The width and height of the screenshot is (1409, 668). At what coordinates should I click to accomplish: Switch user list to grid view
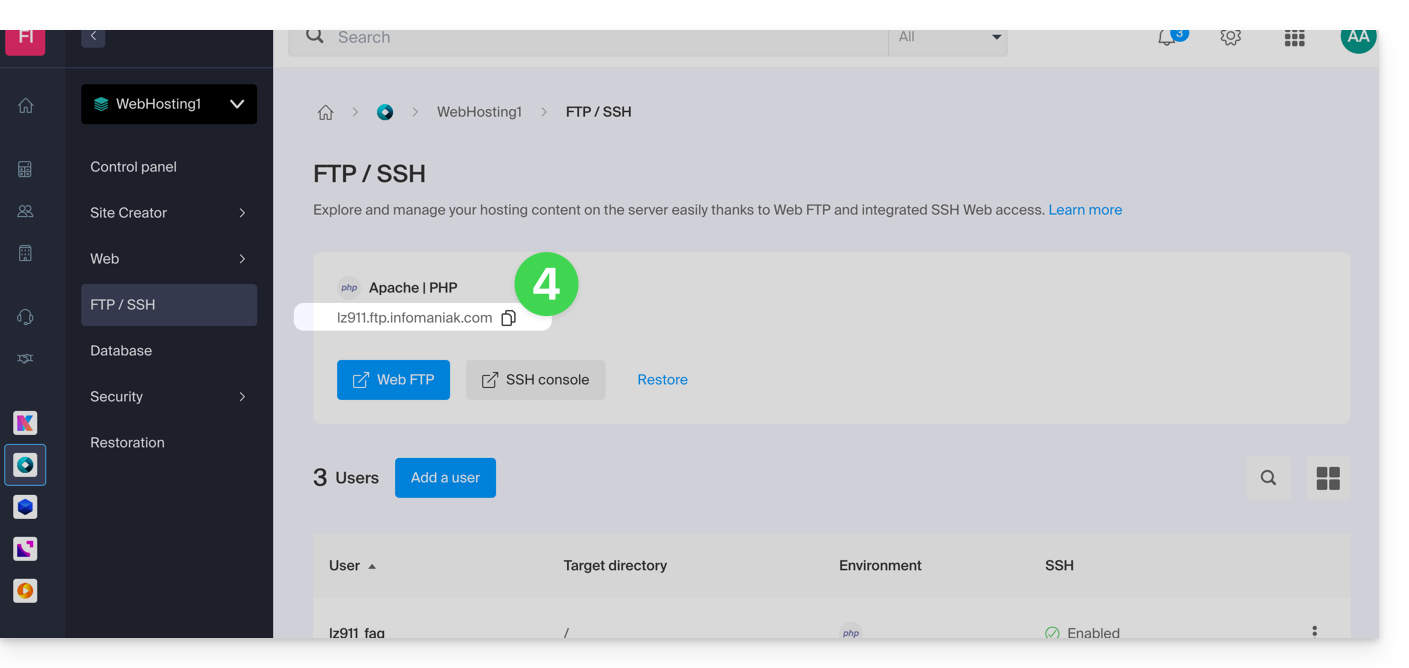point(1327,478)
